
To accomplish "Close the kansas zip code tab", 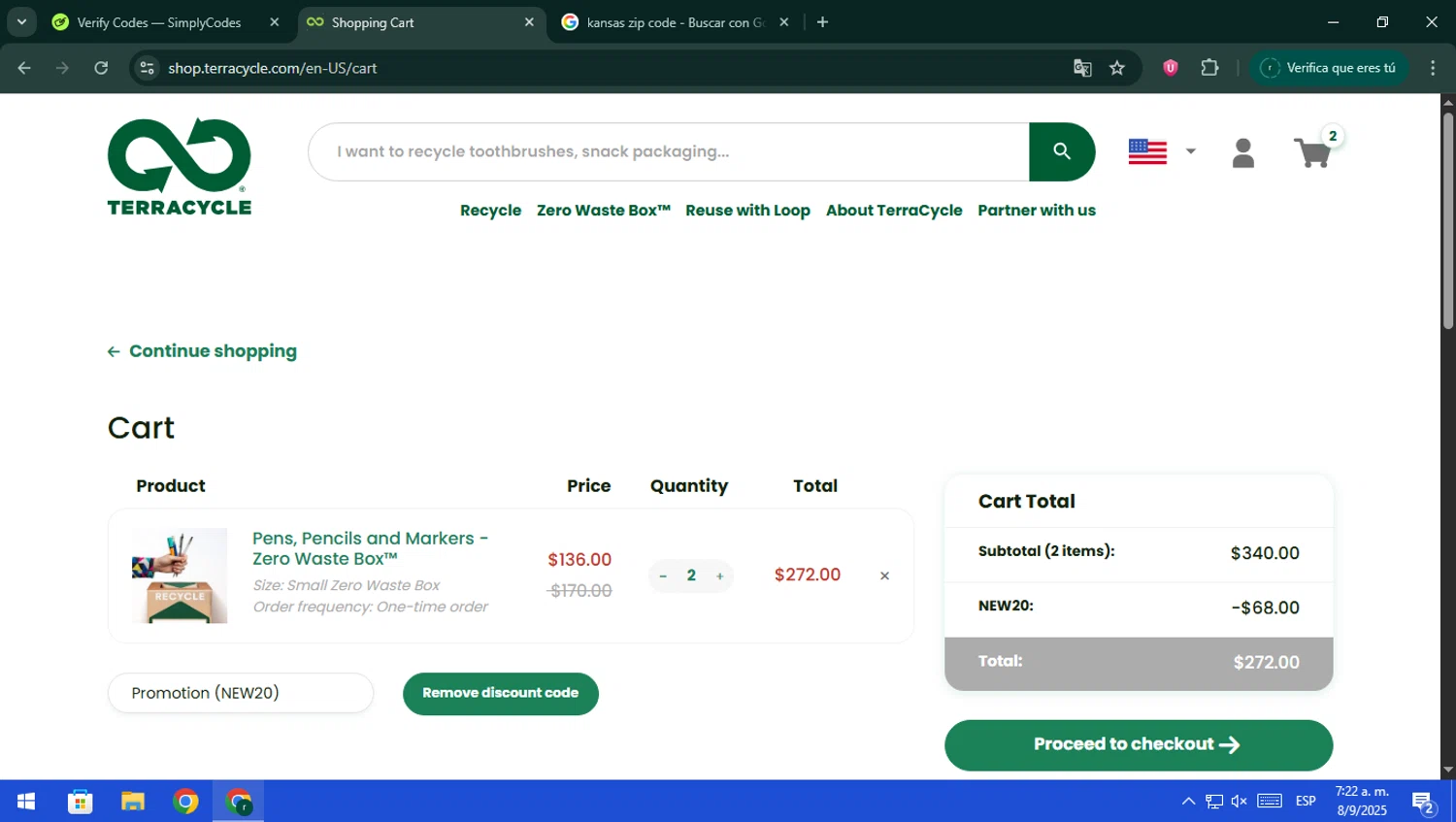I will (784, 21).
